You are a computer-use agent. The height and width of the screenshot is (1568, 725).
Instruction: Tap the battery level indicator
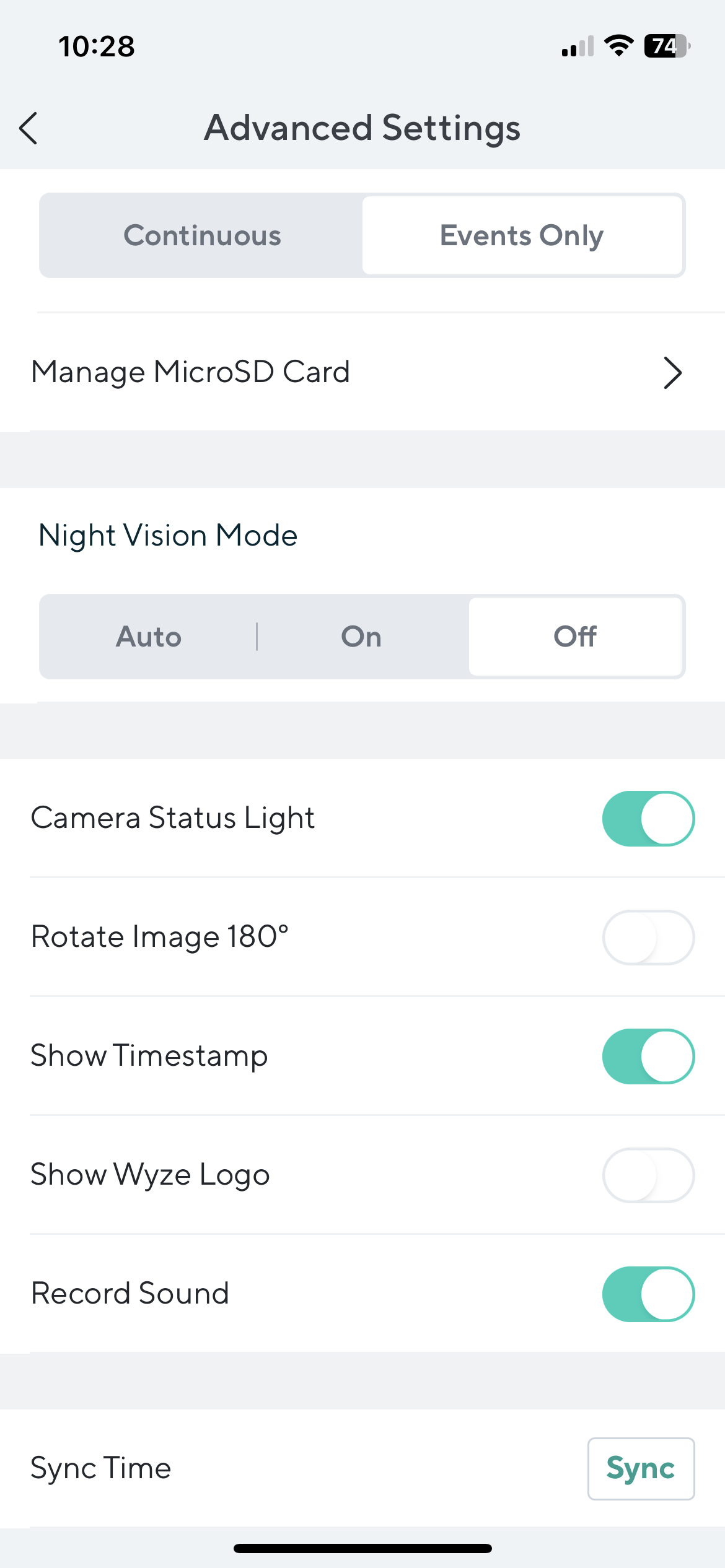click(x=667, y=46)
